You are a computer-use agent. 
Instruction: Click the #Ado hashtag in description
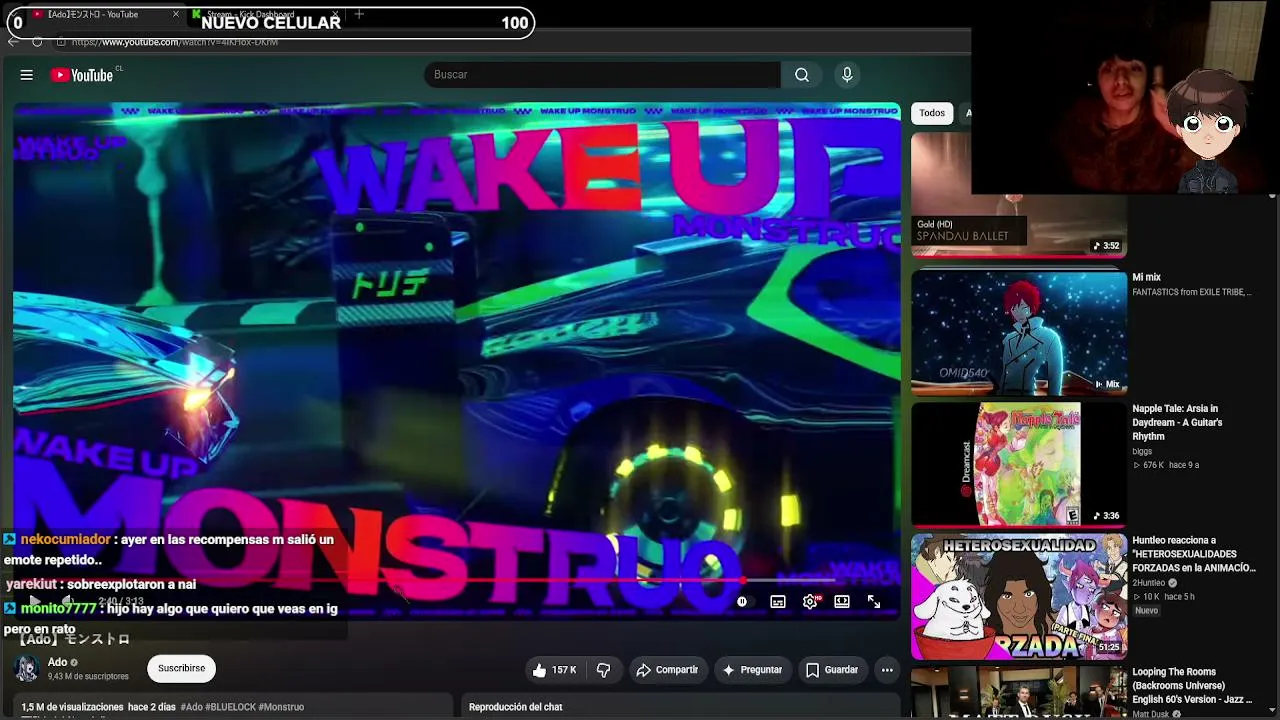coord(191,707)
